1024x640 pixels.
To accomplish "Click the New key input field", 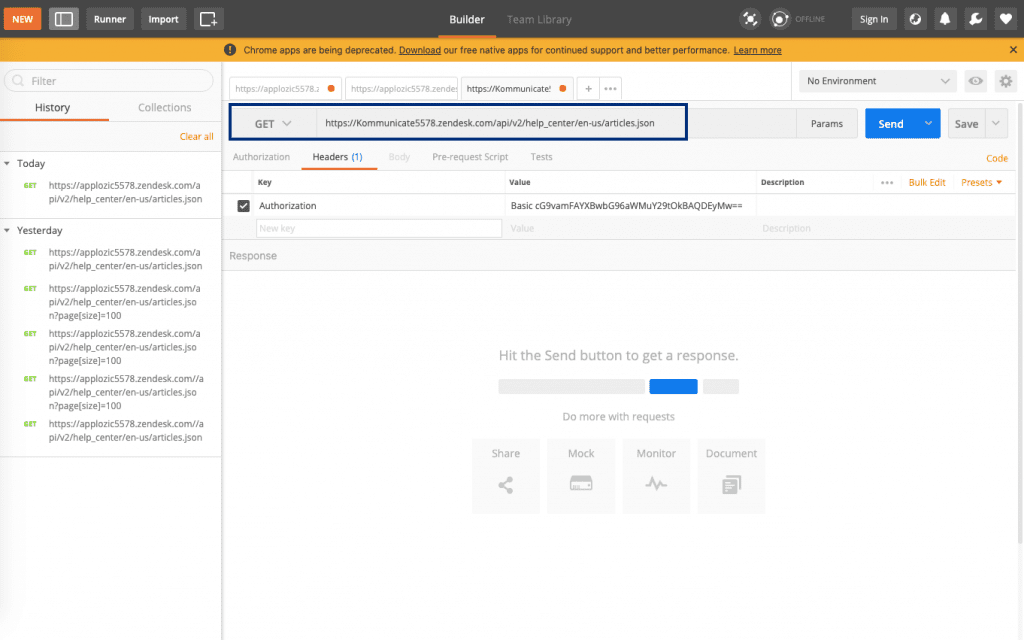I will pos(379,229).
